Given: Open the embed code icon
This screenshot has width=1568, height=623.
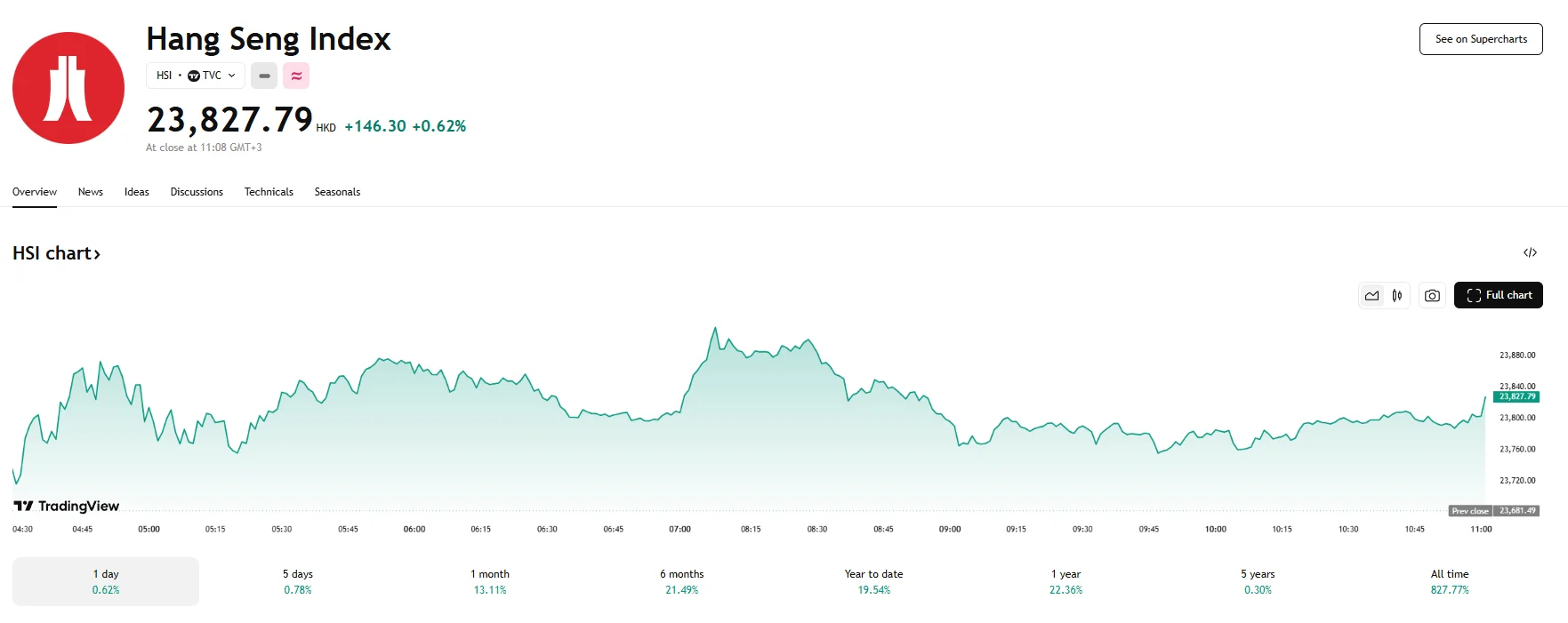Looking at the screenshot, I should tap(1530, 252).
